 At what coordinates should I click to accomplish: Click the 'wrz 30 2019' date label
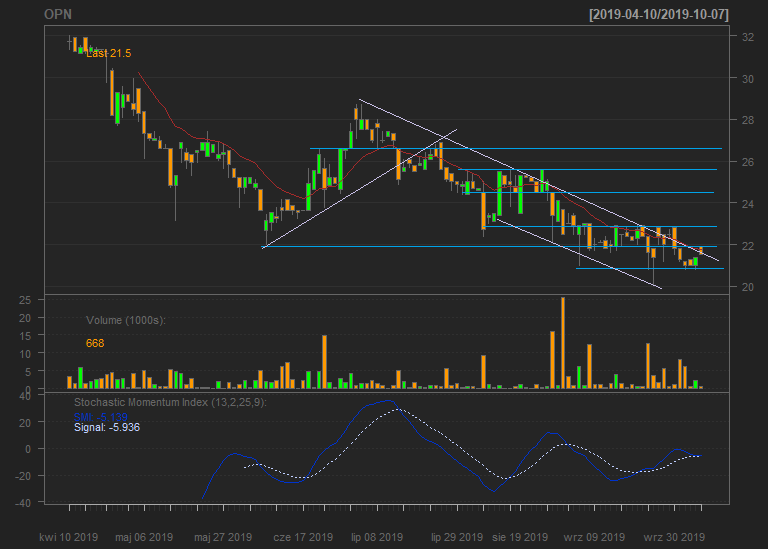(674, 537)
